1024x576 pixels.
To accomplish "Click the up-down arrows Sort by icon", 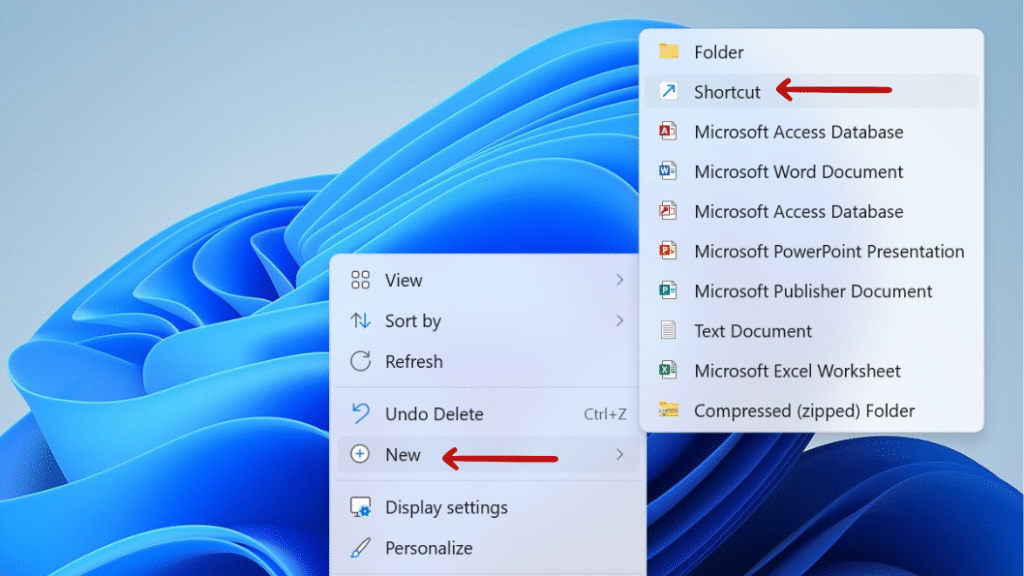I will [360, 321].
